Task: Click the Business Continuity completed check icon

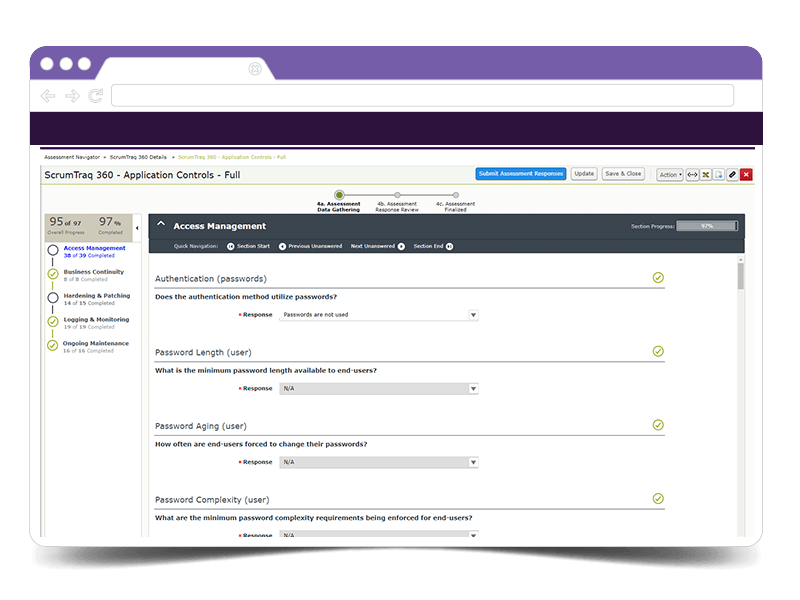Action: click(x=53, y=274)
